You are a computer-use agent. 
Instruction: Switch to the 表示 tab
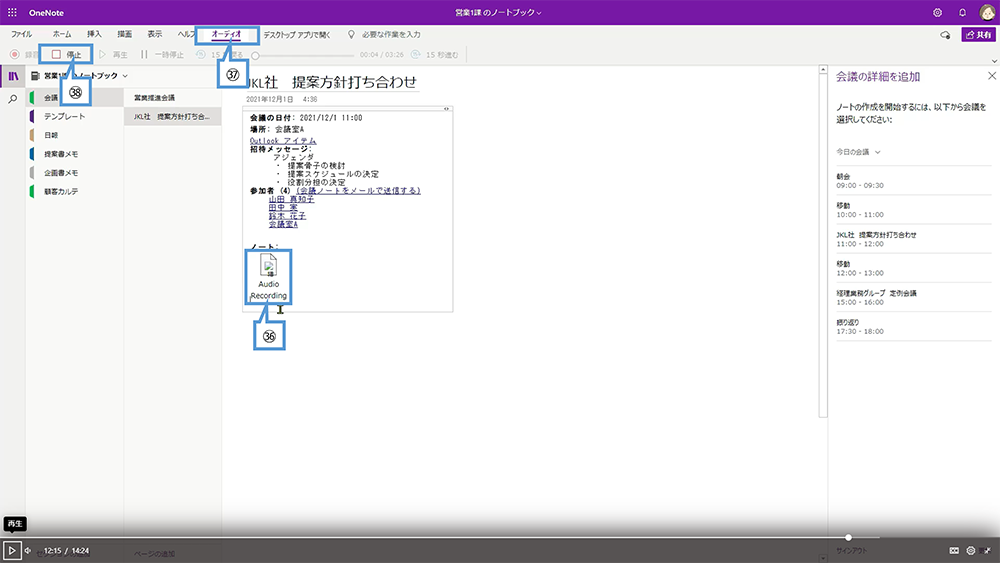[155, 34]
